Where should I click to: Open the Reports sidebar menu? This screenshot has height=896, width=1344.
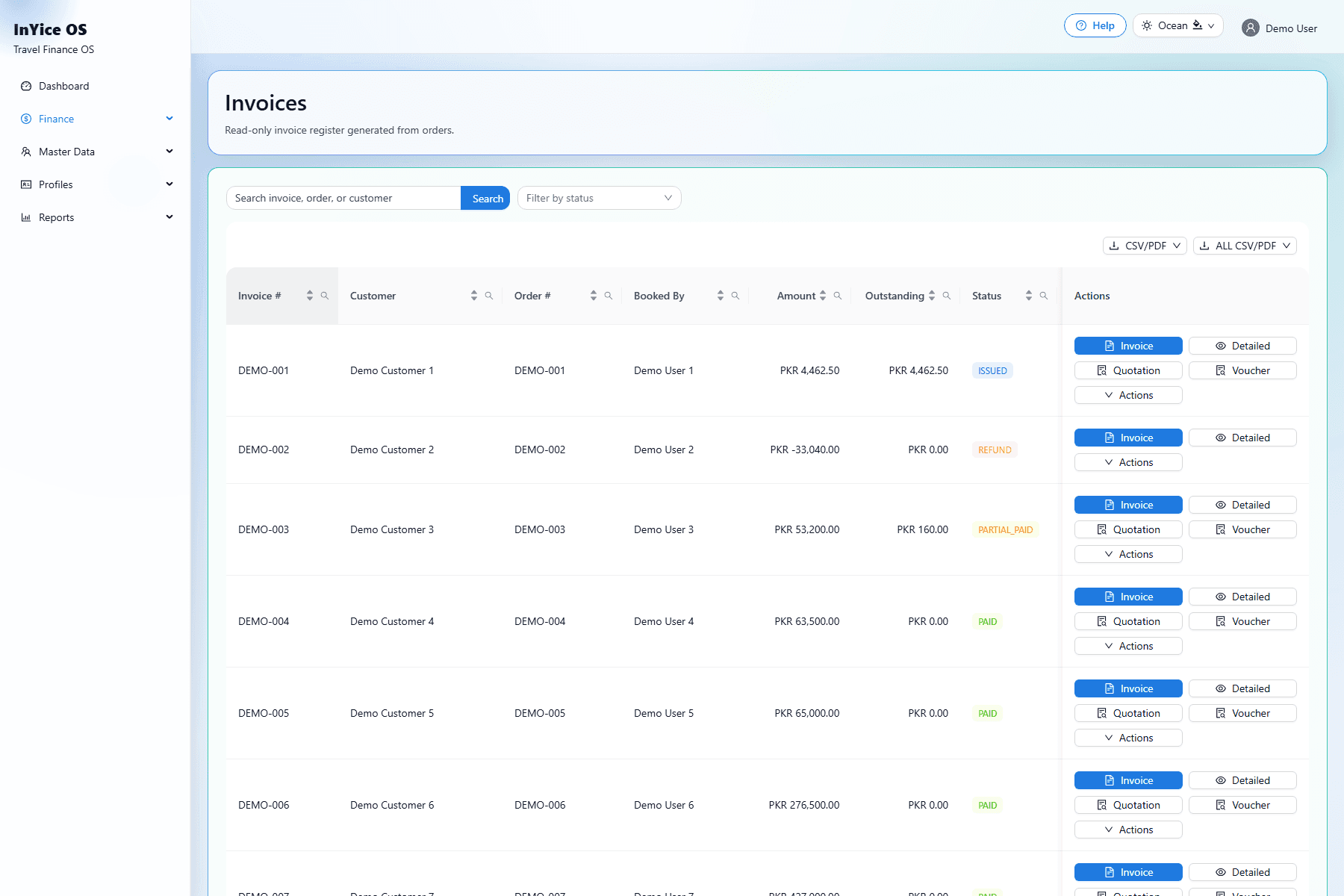point(96,217)
